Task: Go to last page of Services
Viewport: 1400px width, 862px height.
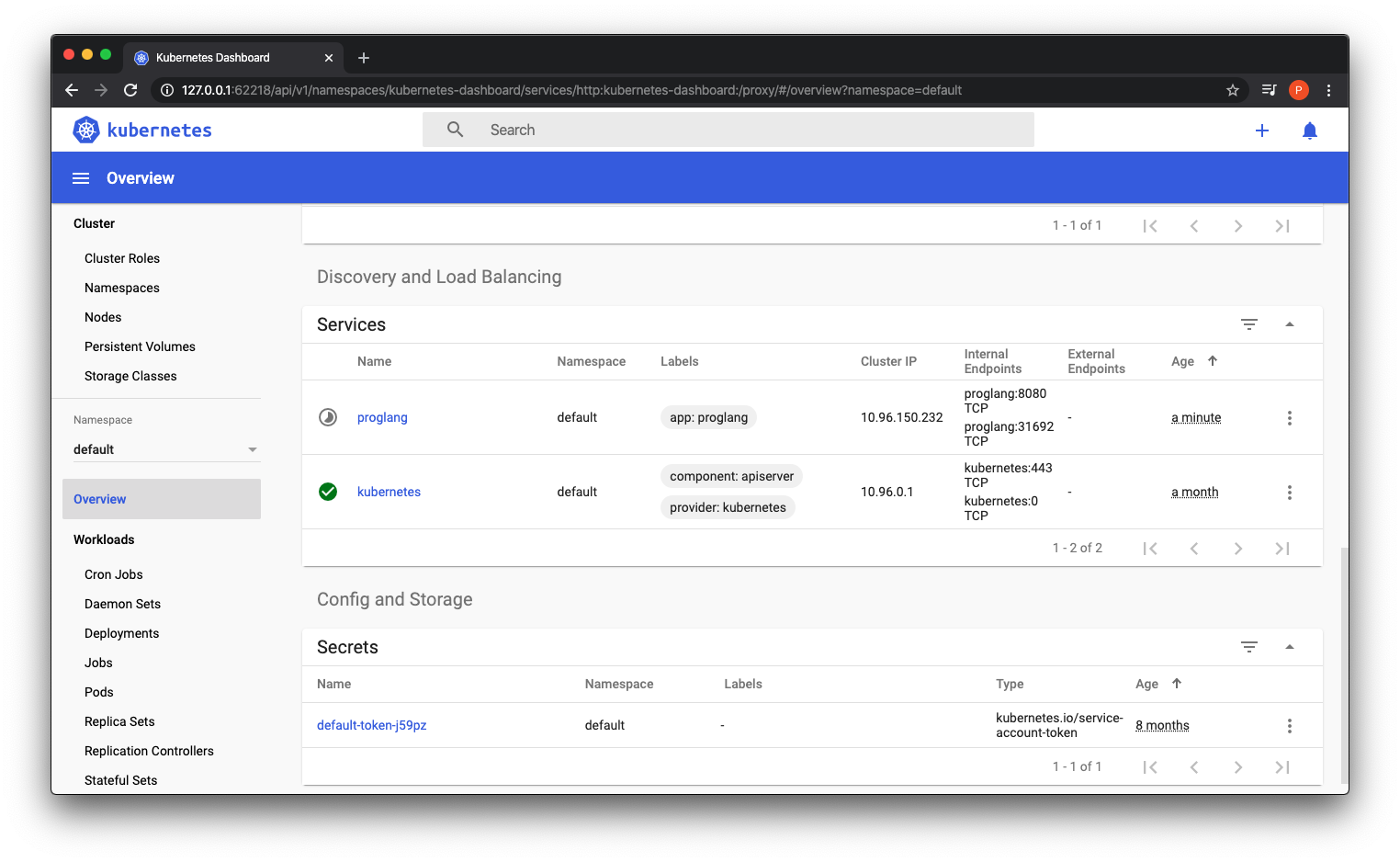Action: click(1282, 549)
